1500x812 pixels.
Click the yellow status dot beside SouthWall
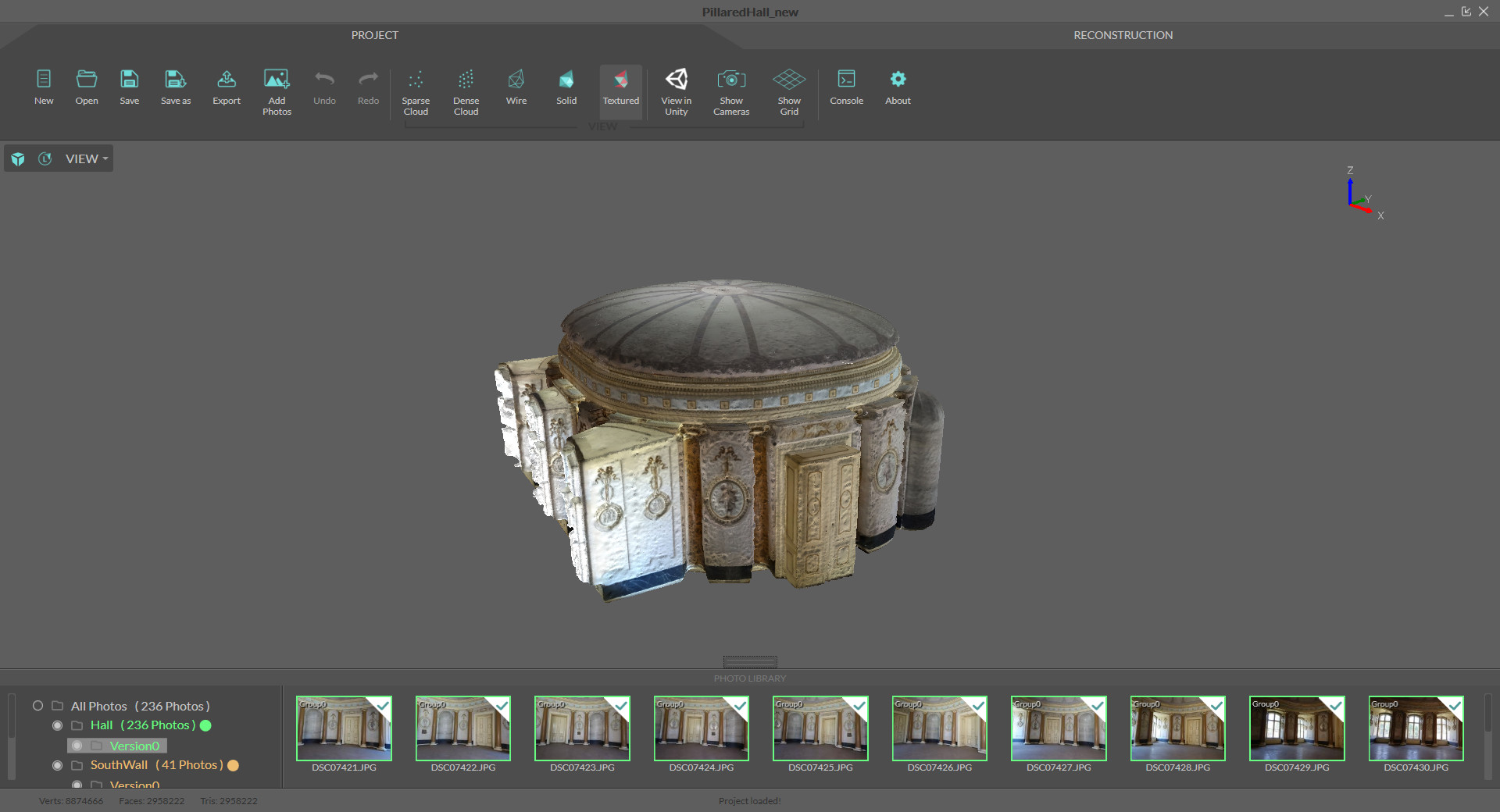[x=233, y=766]
